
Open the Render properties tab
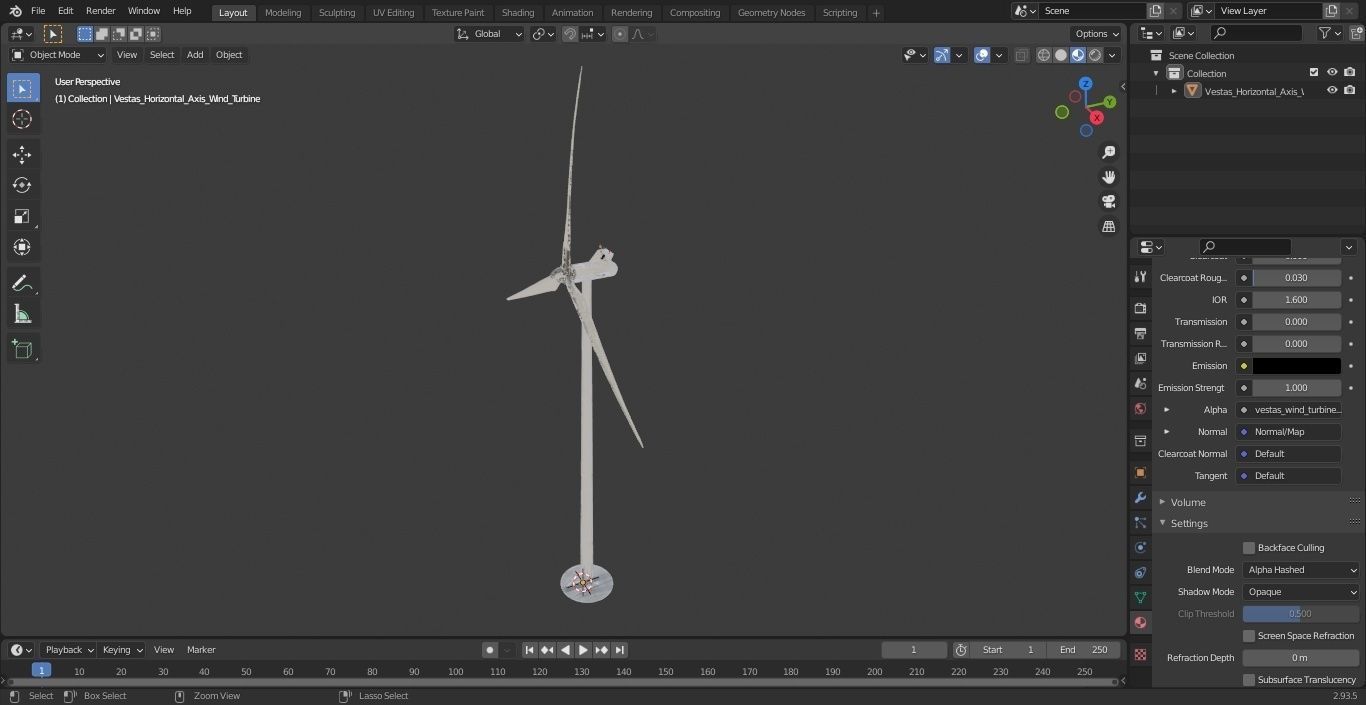click(x=1140, y=308)
